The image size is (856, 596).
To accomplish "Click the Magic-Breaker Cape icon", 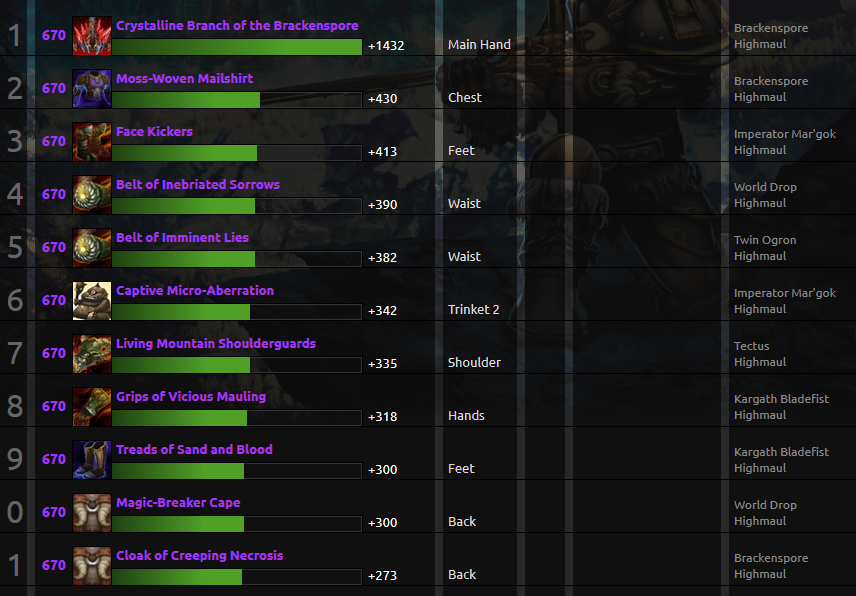I will [x=92, y=512].
